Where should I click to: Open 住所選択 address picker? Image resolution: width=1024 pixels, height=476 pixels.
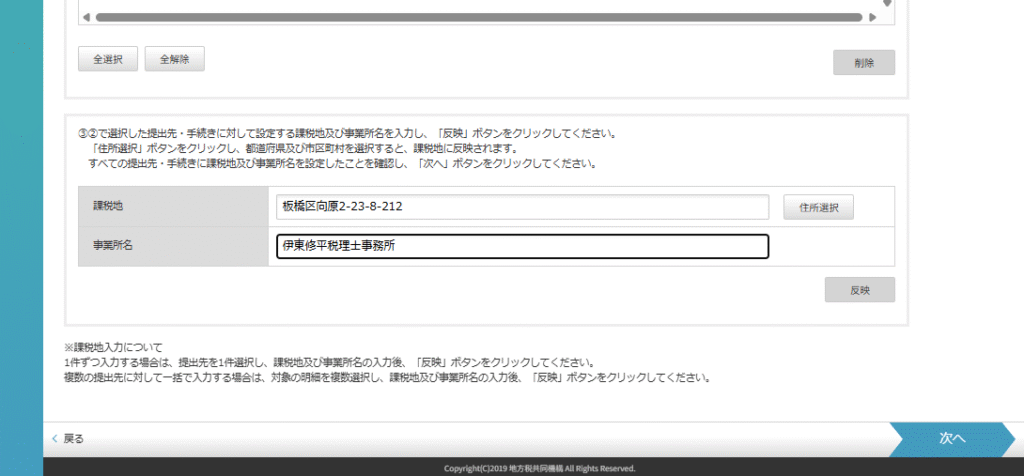tap(818, 207)
